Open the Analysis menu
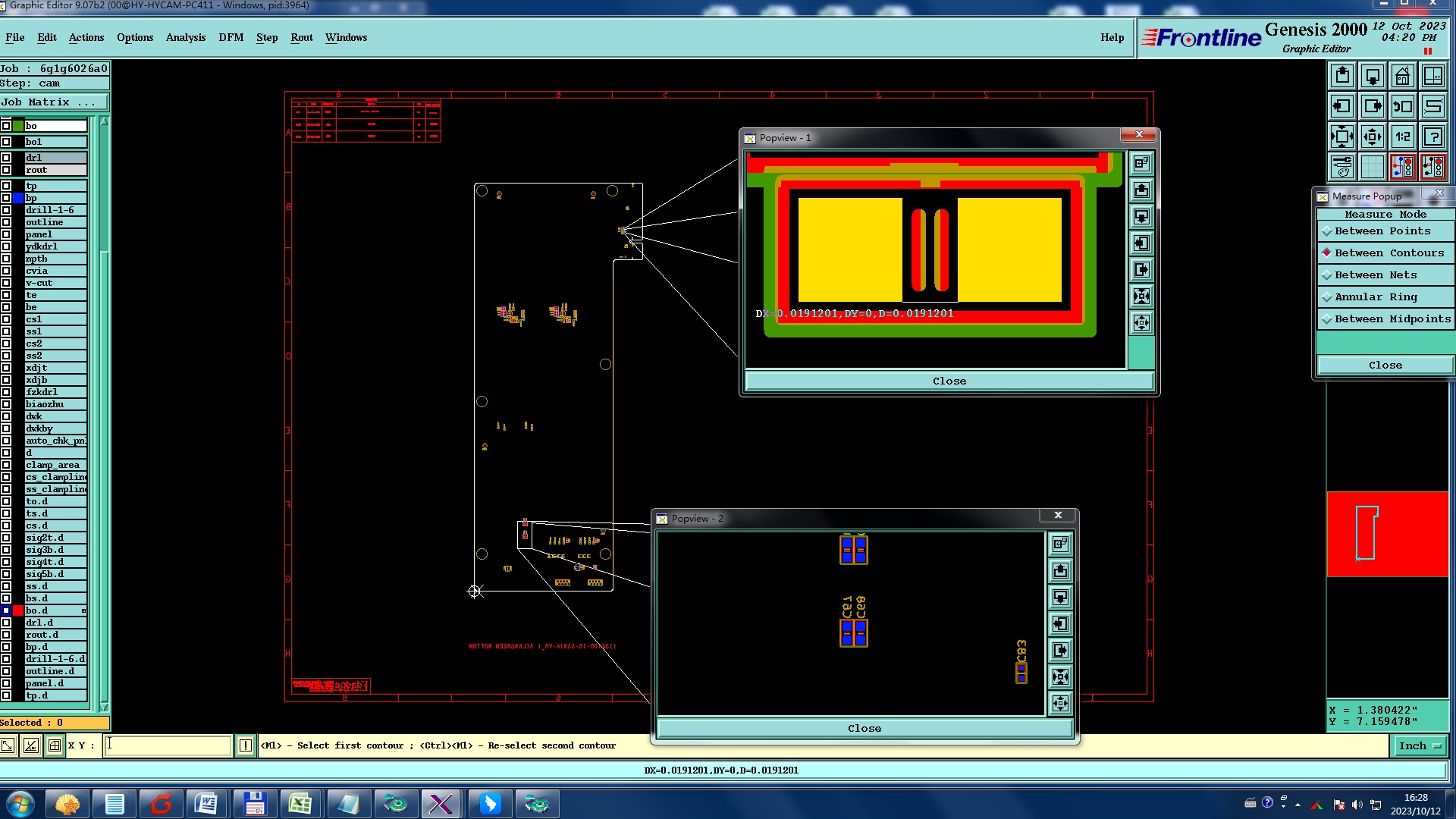Screen dimensions: 1456x819 pyautogui.click(x=185, y=38)
